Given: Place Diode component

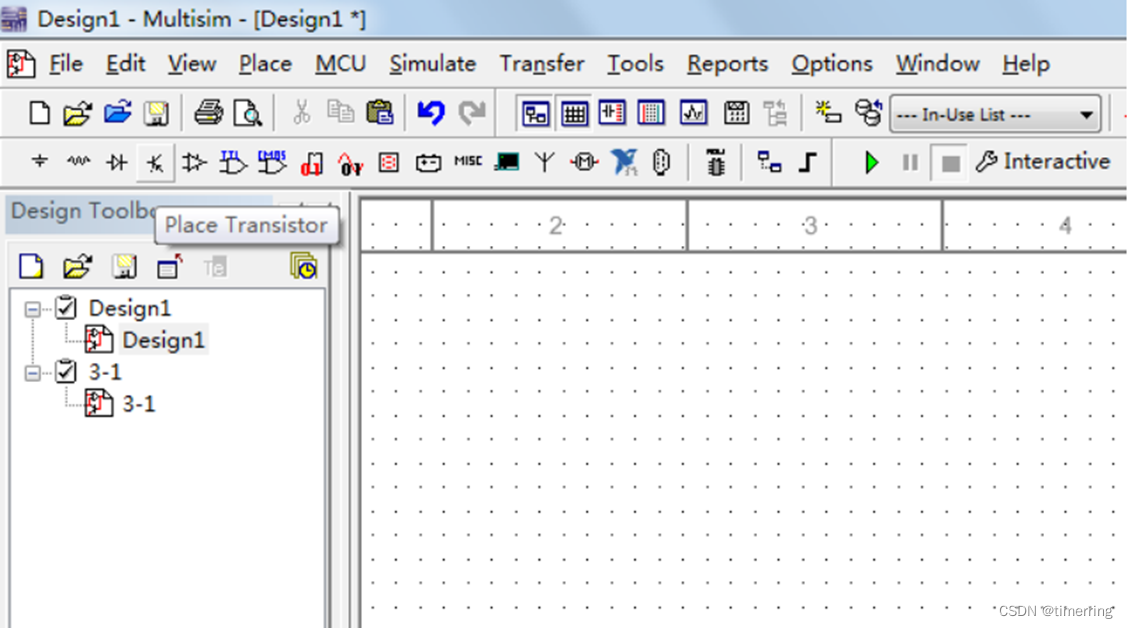Looking at the screenshot, I should coord(117,163).
